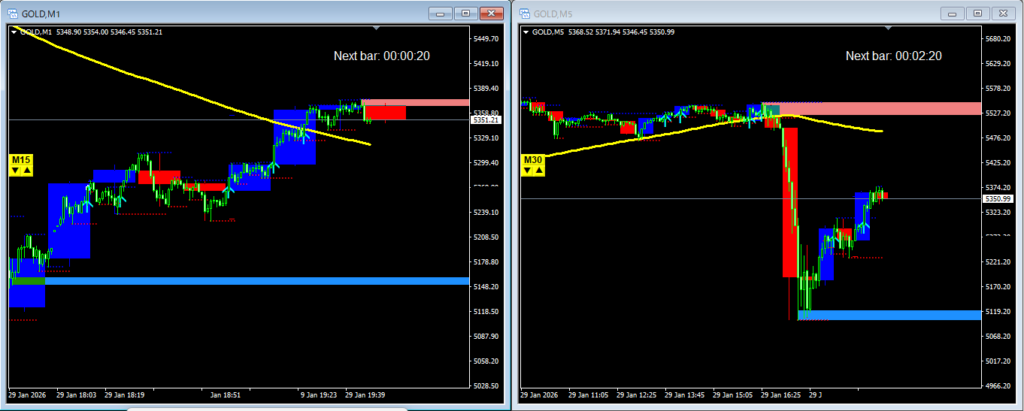Click the chart icon in GOLD,M1 title bar
Viewport: 1024px width, 411px height.
(13, 13)
